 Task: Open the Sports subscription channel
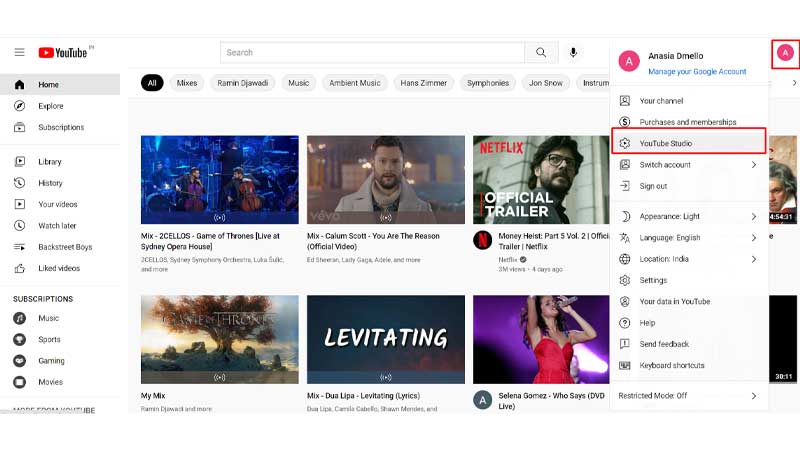pos(60,339)
